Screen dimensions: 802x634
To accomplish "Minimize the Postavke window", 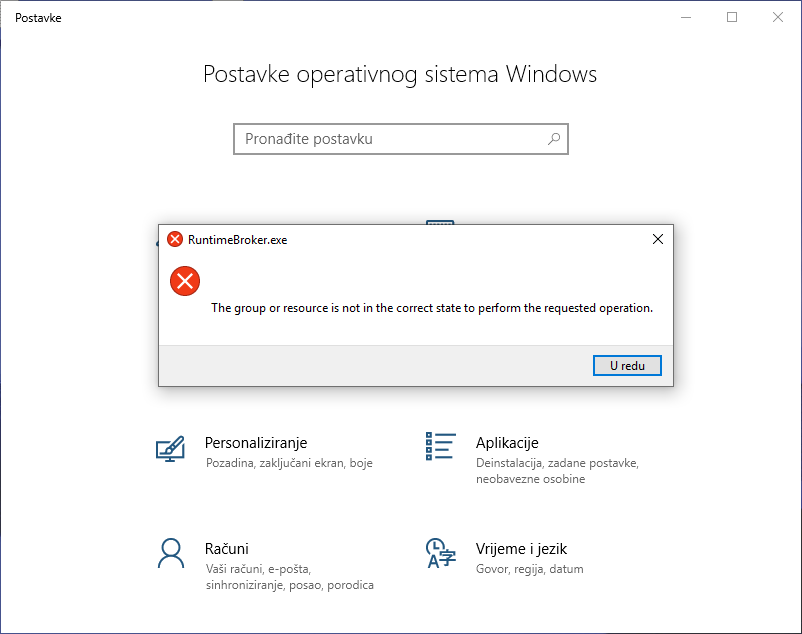I will (x=686, y=17).
